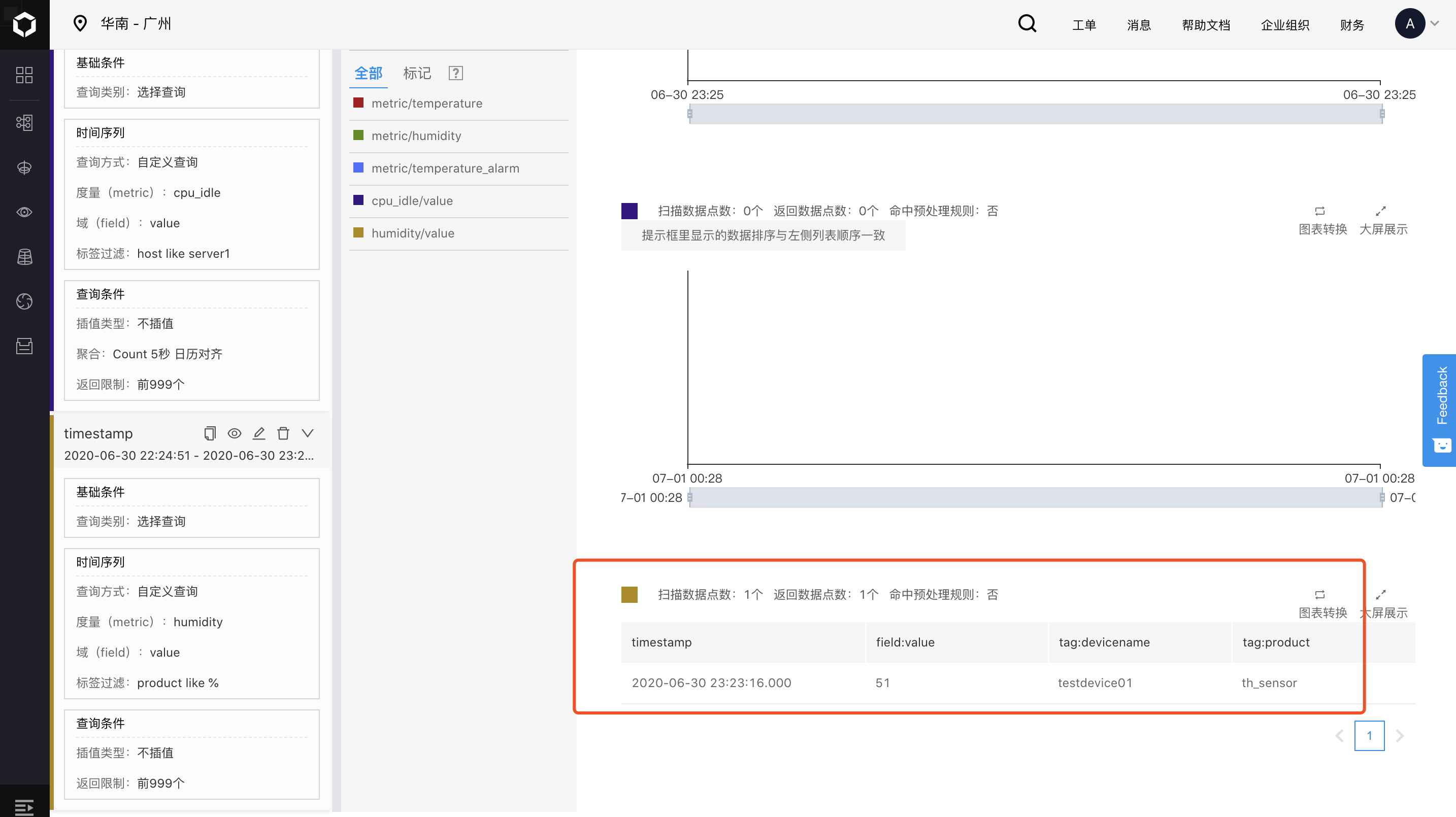Open 消息 menu
This screenshot has height=817, width=1456.
coord(1139,25)
